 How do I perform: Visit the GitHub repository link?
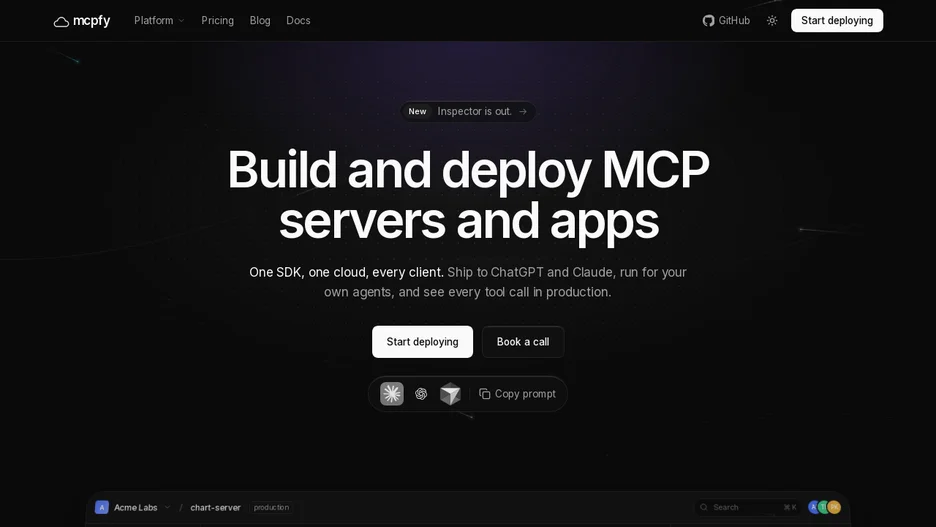click(726, 20)
